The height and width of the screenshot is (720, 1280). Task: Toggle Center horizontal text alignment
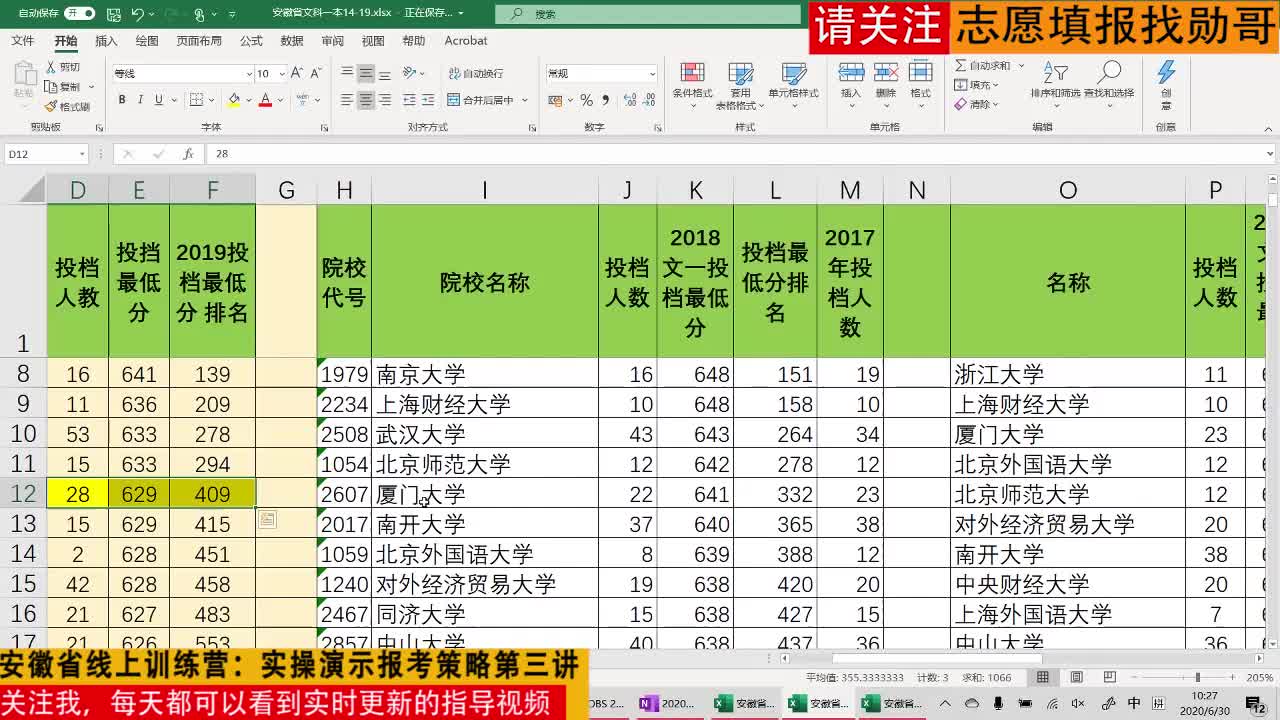coord(366,100)
